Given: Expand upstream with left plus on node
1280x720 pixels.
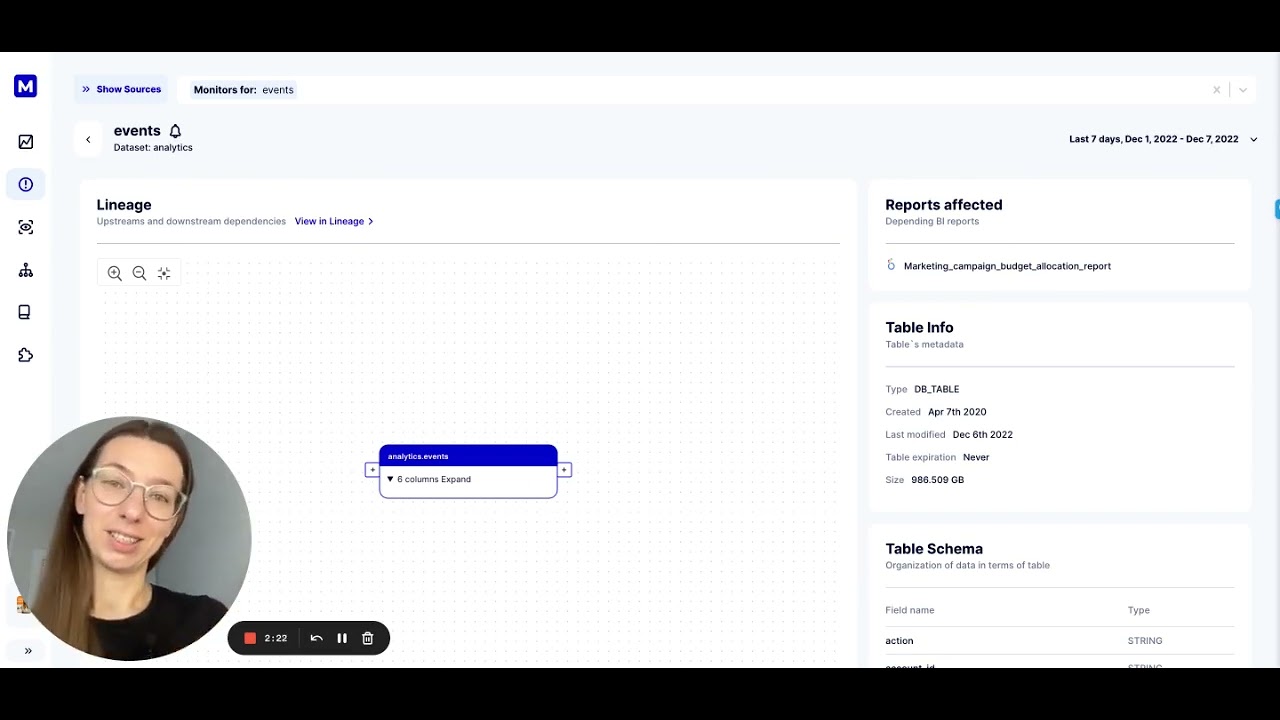Looking at the screenshot, I should (372, 470).
